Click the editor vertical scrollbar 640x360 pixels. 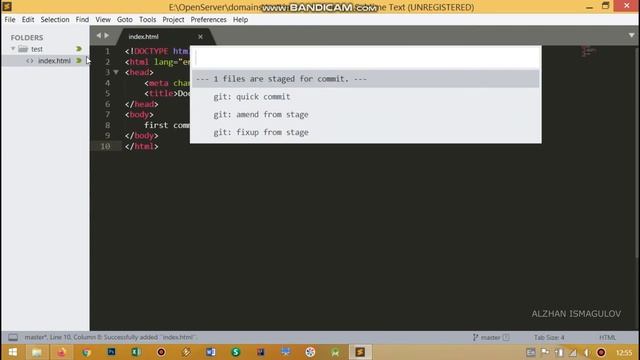pos(637,151)
